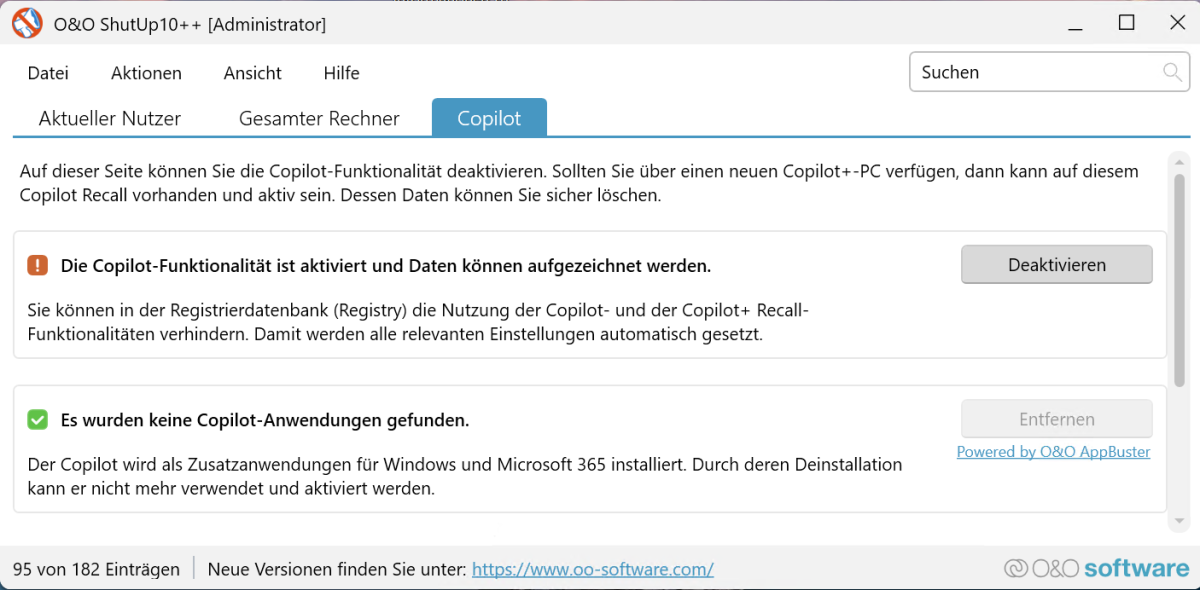1200x590 pixels.
Task: Open the Powered by O&O AppBuster link
Action: 1053,452
